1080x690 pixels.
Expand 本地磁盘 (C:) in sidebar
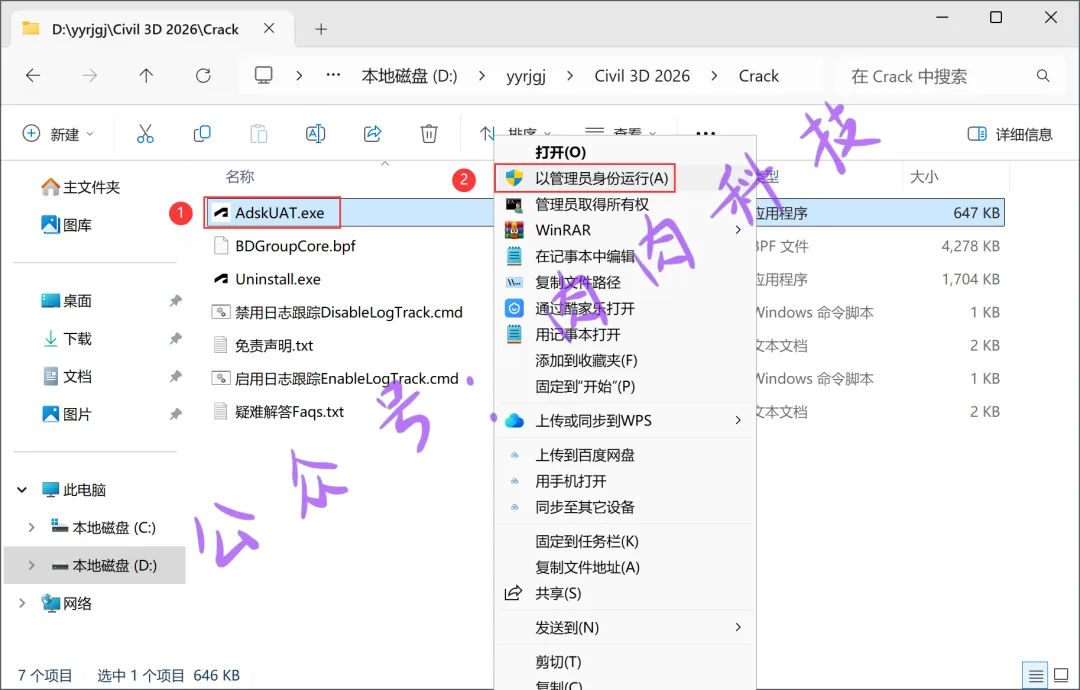[x=31, y=527]
